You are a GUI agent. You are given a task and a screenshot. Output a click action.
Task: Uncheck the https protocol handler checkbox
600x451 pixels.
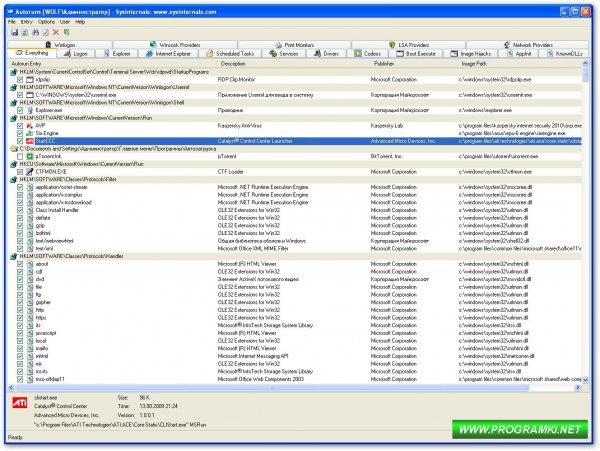click(x=20, y=317)
